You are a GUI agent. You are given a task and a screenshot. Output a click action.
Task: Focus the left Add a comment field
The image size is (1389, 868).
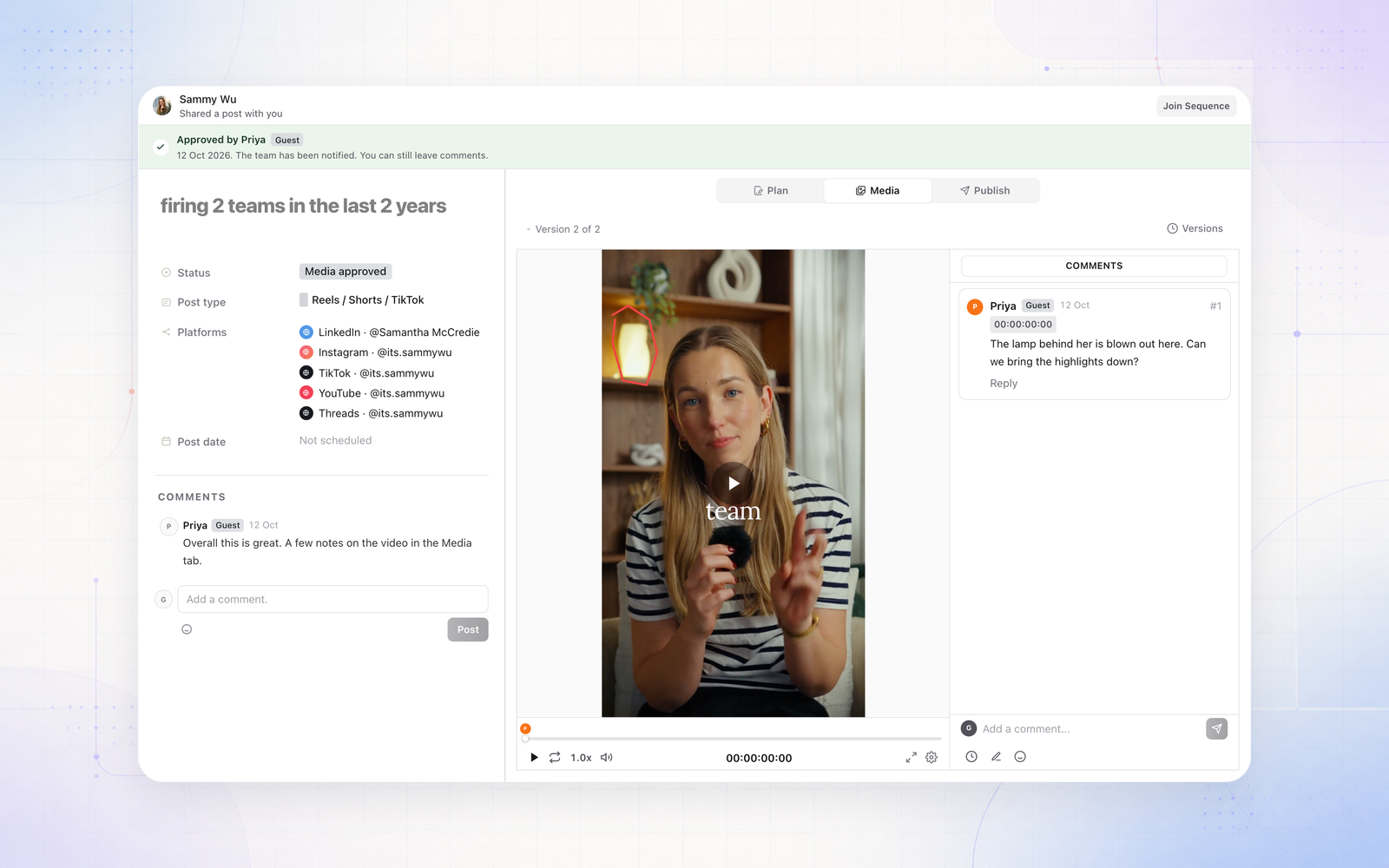click(x=332, y=599)
